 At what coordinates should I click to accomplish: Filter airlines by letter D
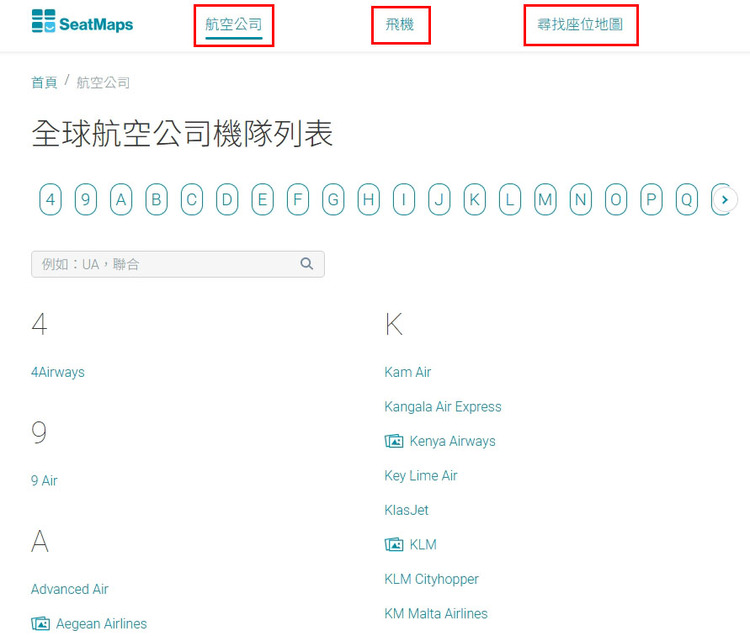tap(227, 199)
